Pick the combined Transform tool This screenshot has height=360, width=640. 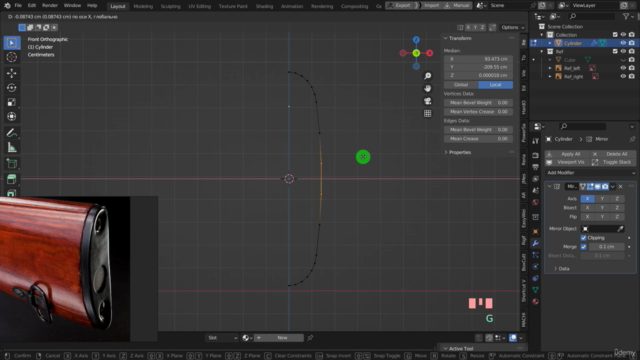click(x=12, y=117)
